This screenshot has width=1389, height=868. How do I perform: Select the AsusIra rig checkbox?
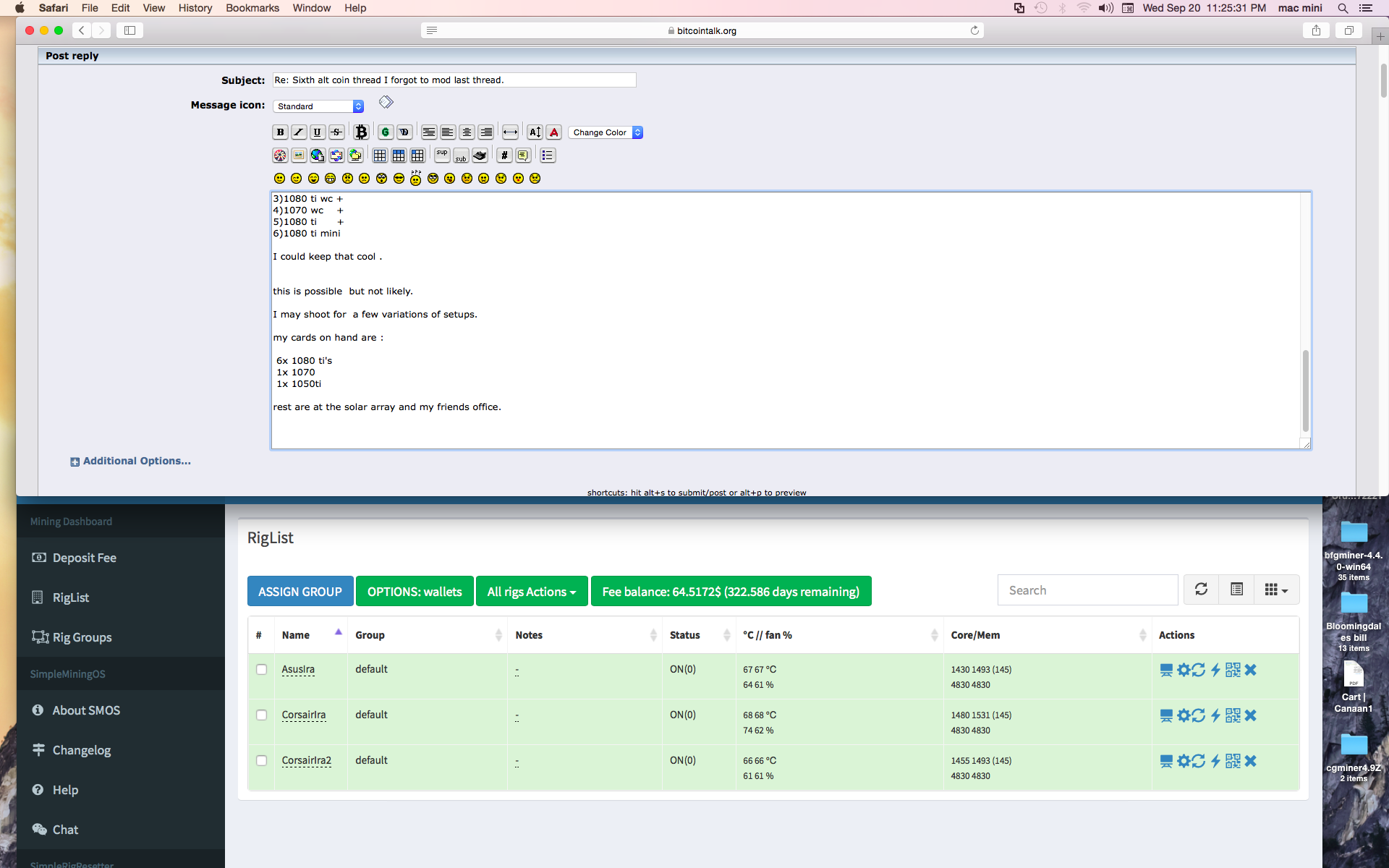coord(262,670)
